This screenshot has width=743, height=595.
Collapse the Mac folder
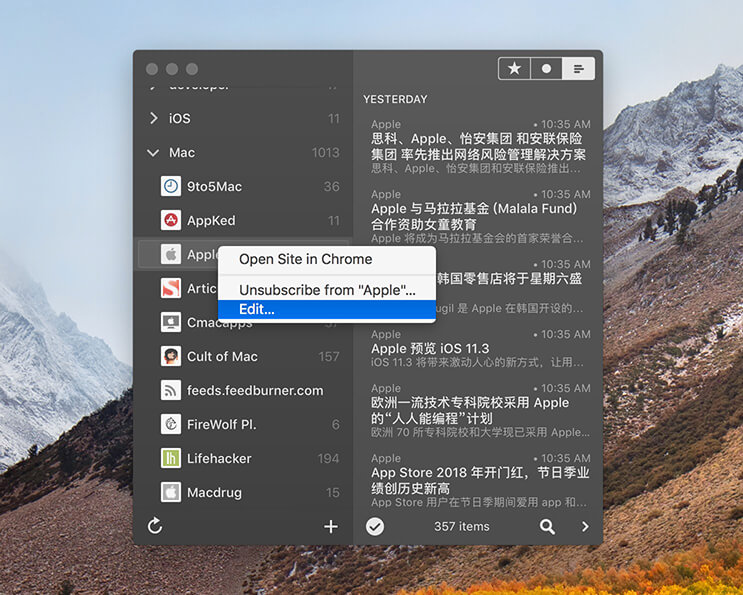(x=153, y=153)
